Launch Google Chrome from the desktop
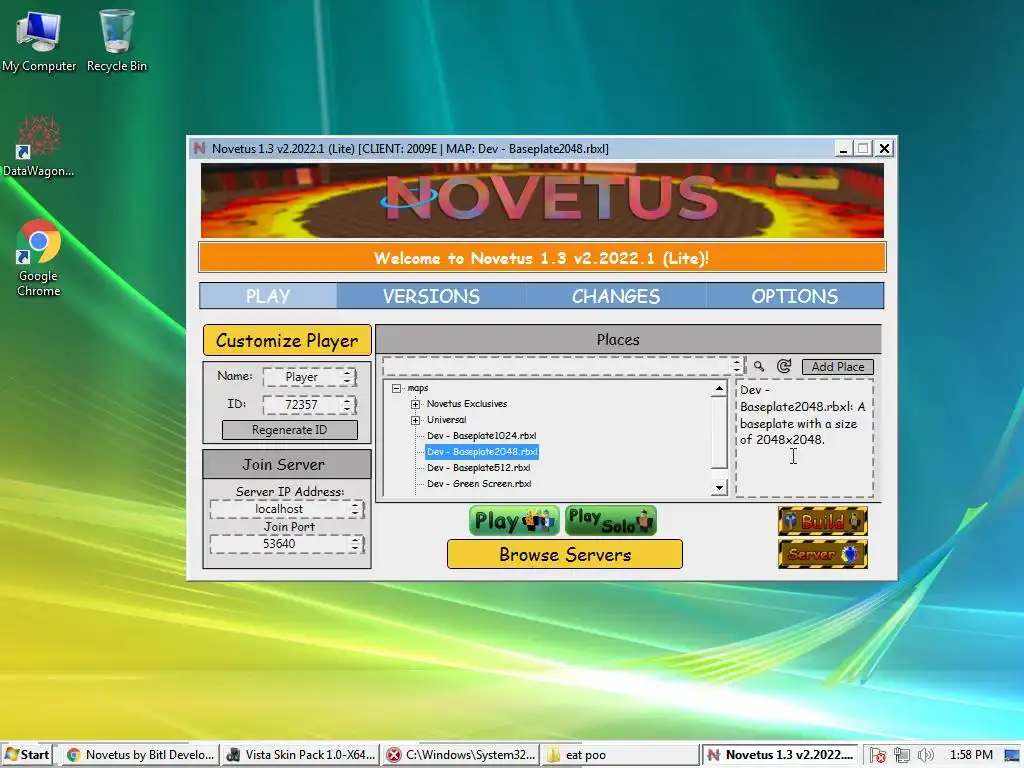Screen dimensions: 1024x768 (x=38, y=258)
